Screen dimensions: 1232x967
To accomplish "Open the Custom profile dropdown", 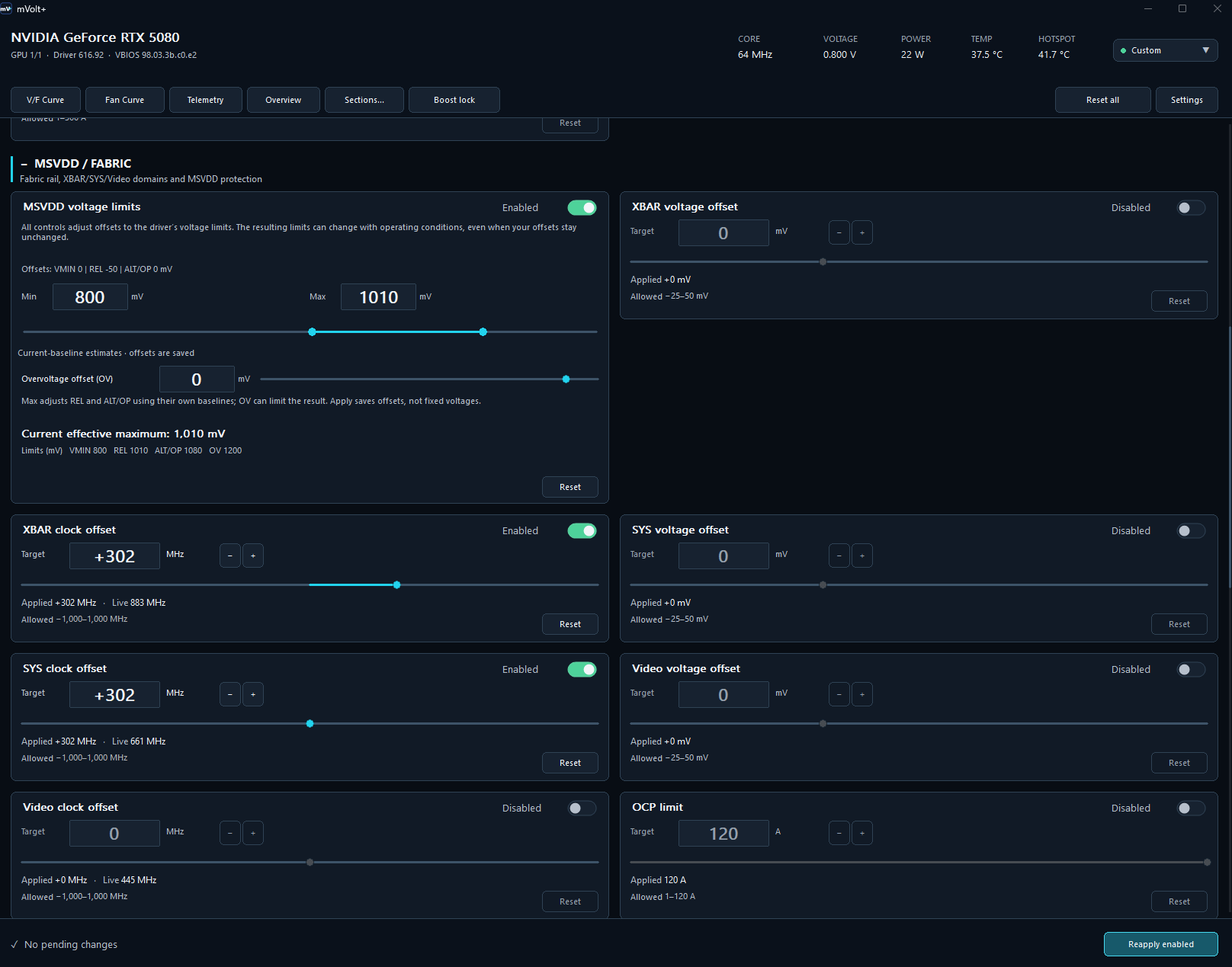I will [x=1165, y=50].
